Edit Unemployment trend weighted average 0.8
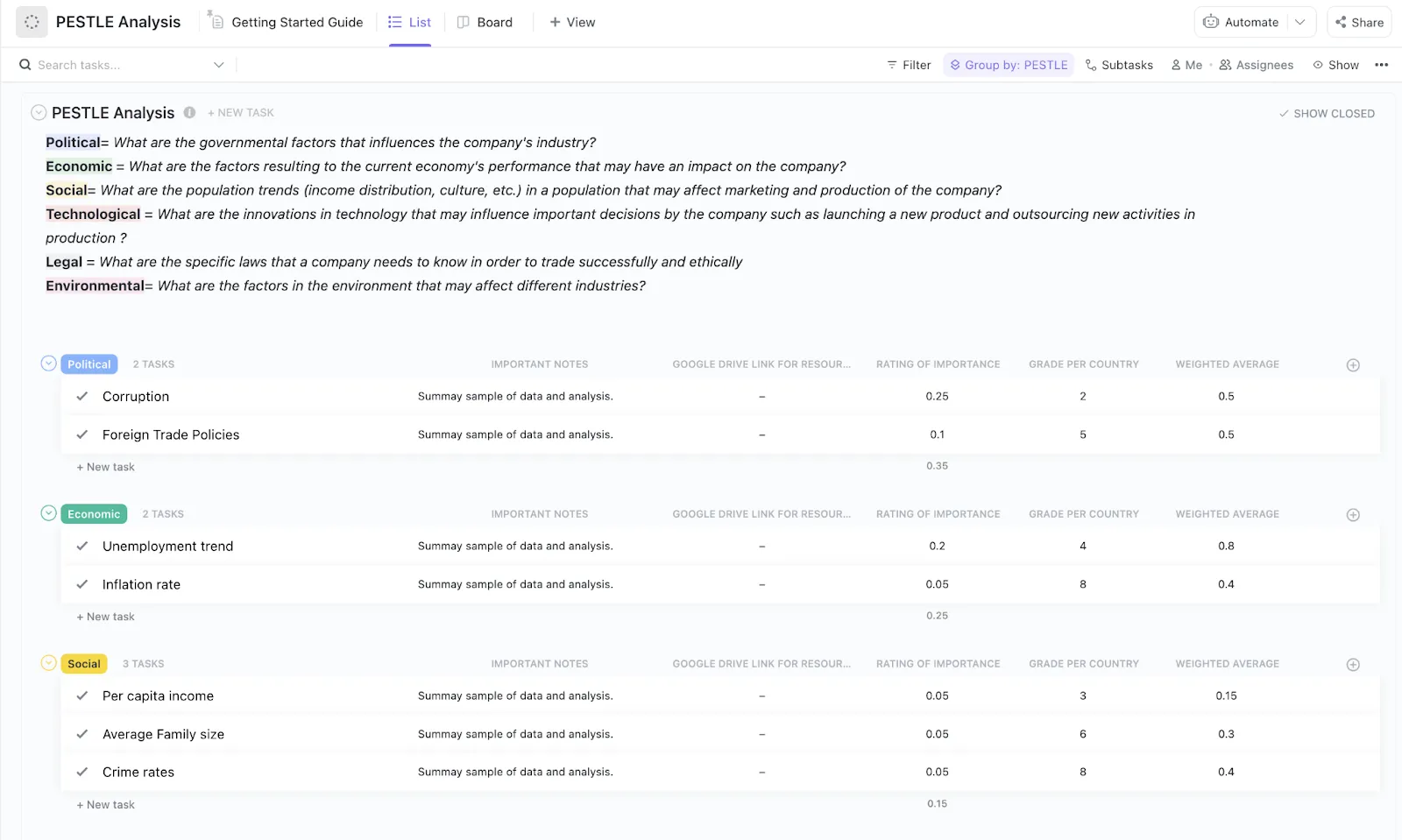This screenshot has width=1402, height=840. point(1226,547)
